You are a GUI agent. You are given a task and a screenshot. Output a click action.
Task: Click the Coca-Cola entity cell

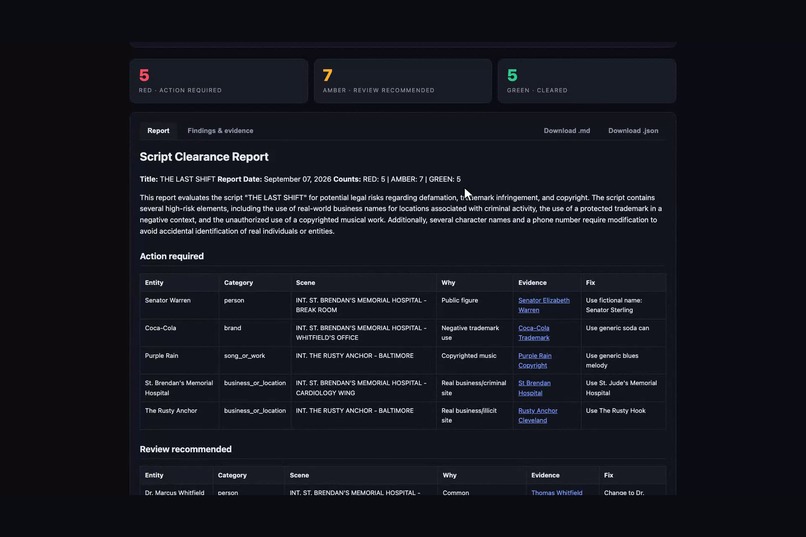[x=179, y=333]
